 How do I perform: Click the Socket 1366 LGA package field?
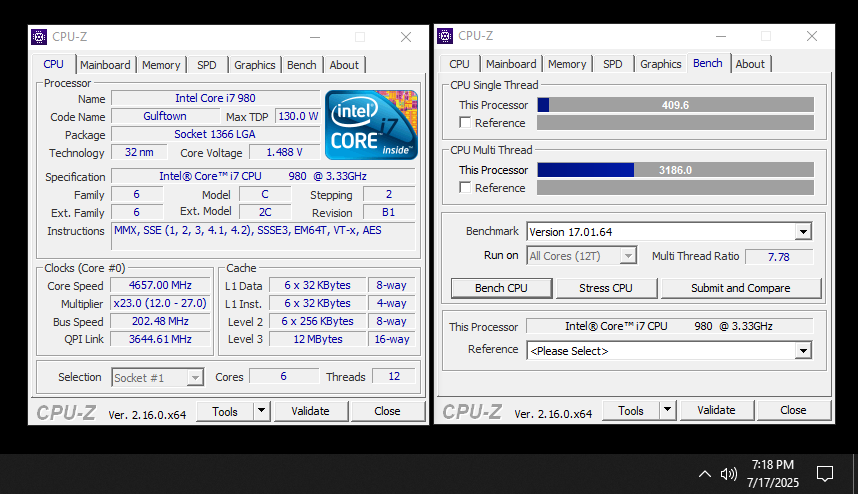click(x=216, y=134)
